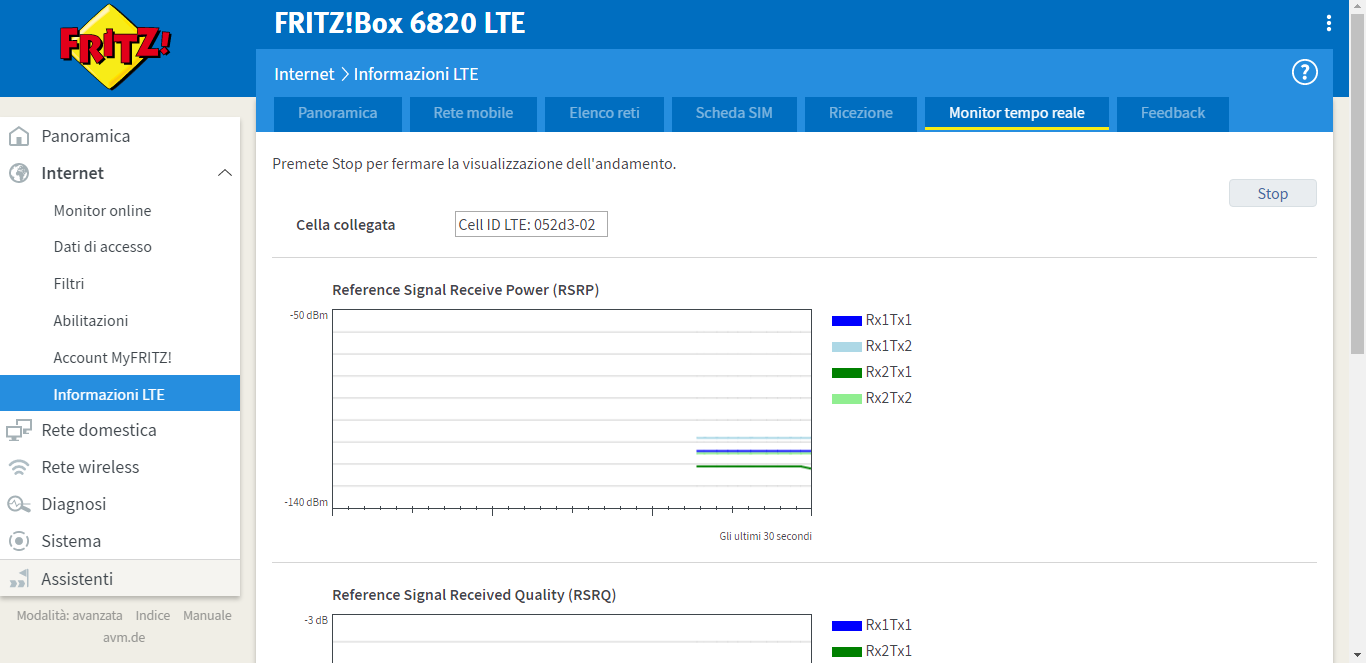1366x663 pixels.
Task: Click the Assistenti icon in sidebar
Action: 19,579
